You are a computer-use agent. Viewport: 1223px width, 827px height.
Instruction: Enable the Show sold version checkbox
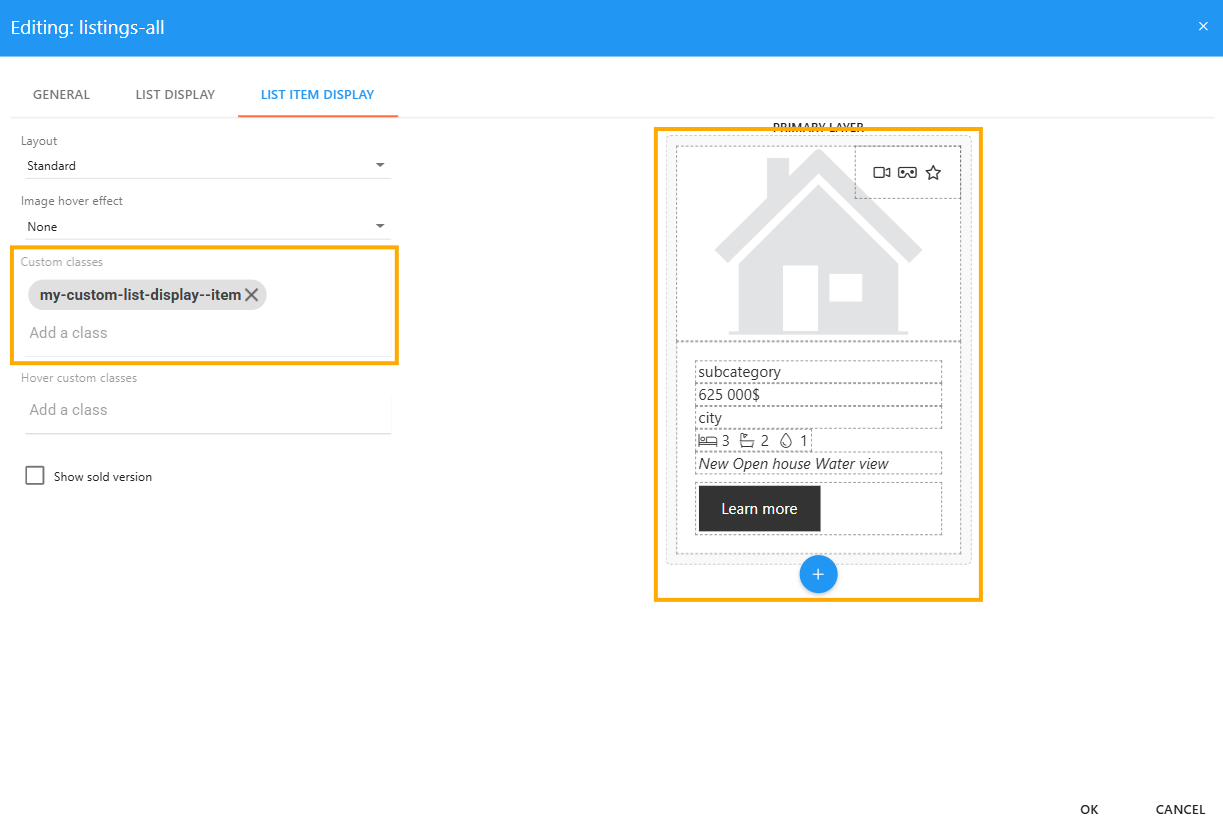click(x=35, y=476)
